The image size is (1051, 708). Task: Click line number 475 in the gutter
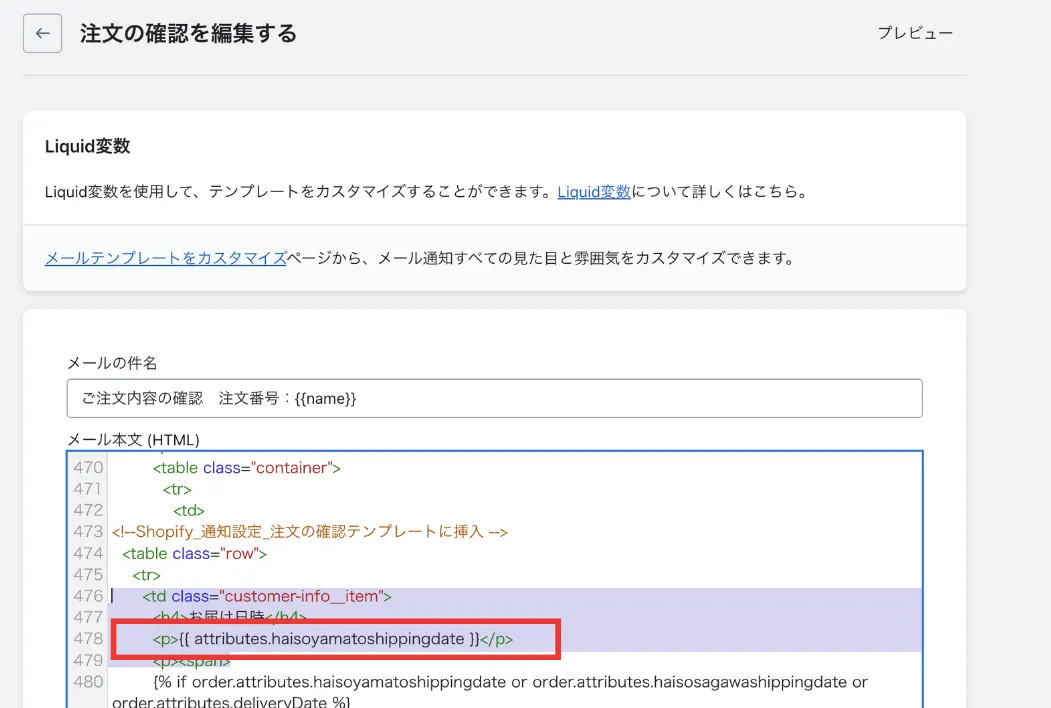88,575
